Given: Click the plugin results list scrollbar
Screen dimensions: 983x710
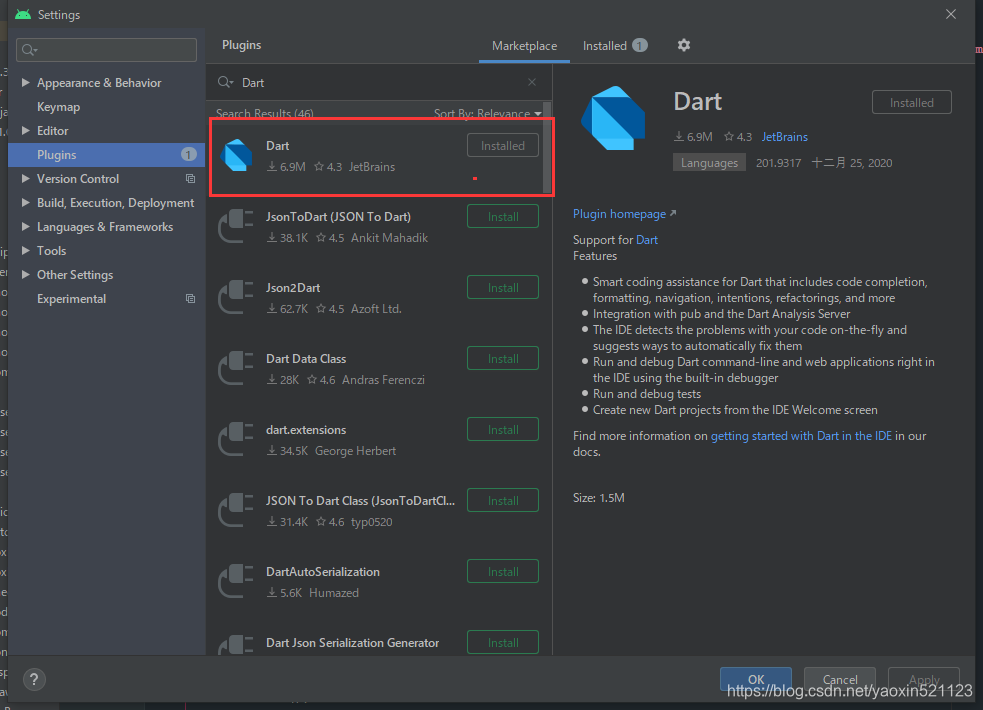Looking at the screenshot, I should tap(547, 149).
